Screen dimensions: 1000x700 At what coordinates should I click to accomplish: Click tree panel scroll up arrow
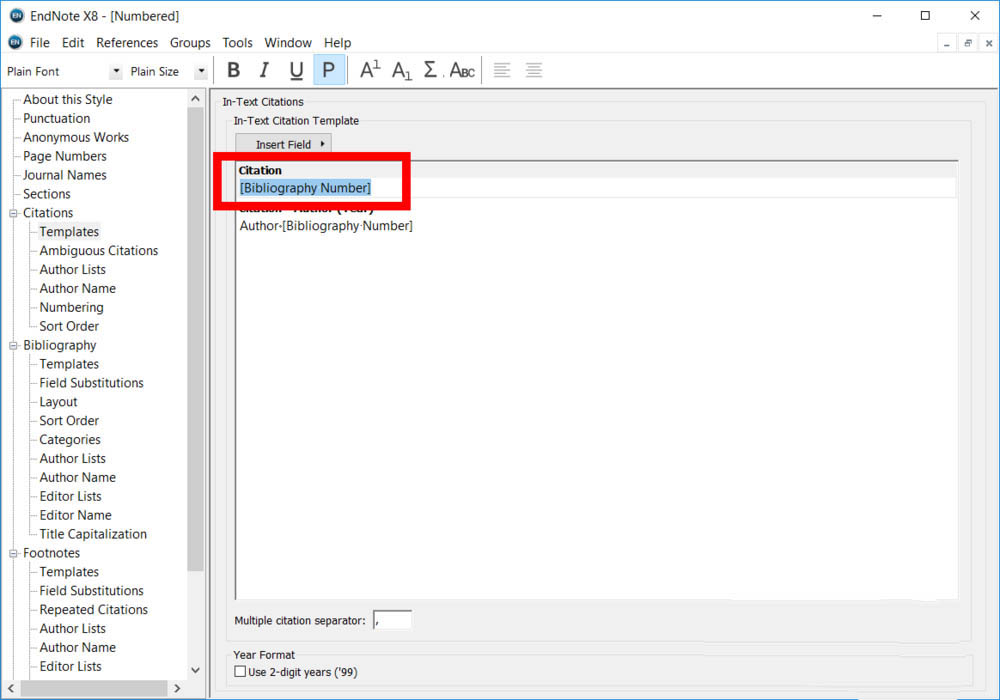[195, 99]
